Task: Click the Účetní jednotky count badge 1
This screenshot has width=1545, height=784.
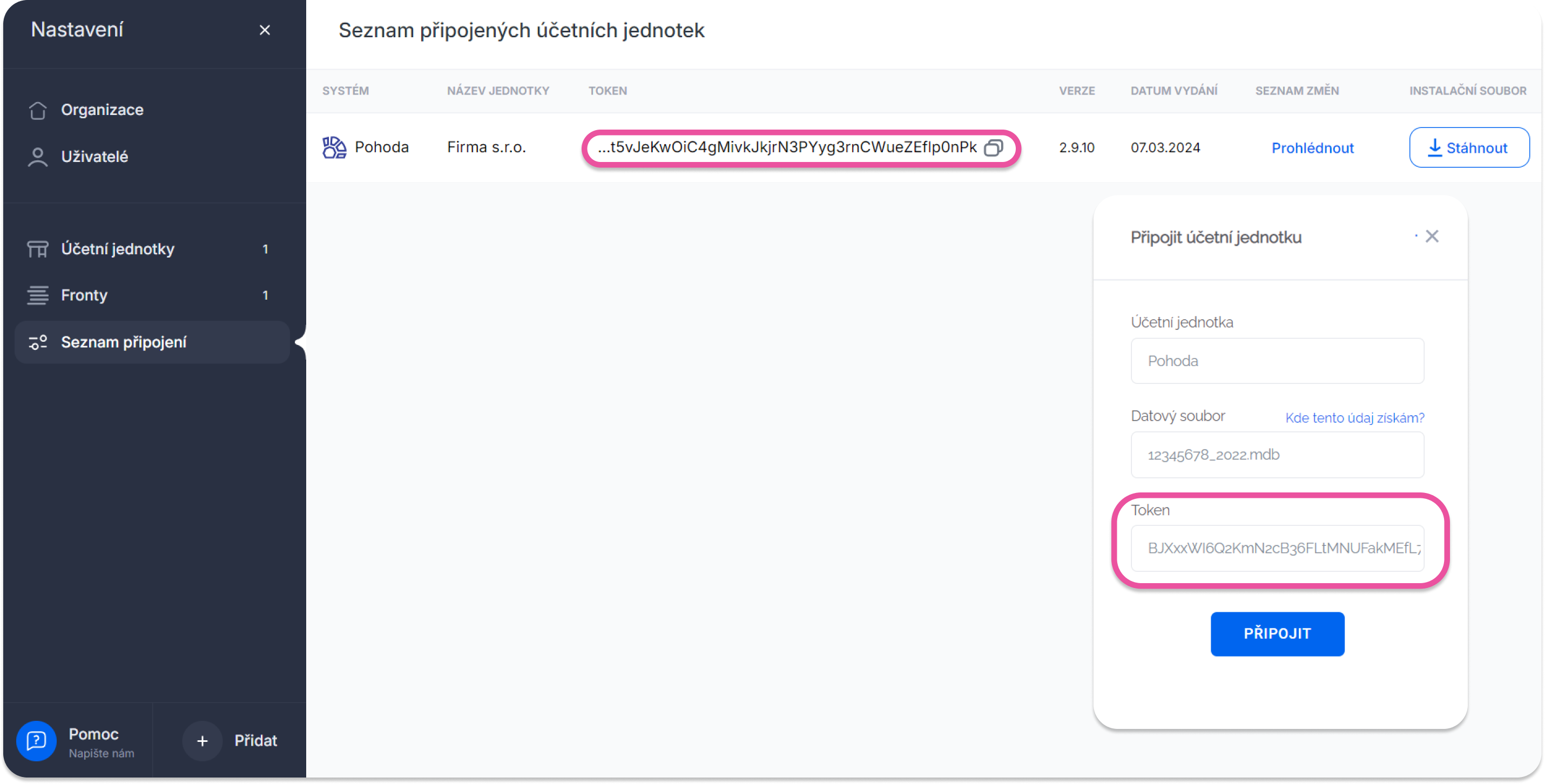Action: tap(265, 249)
